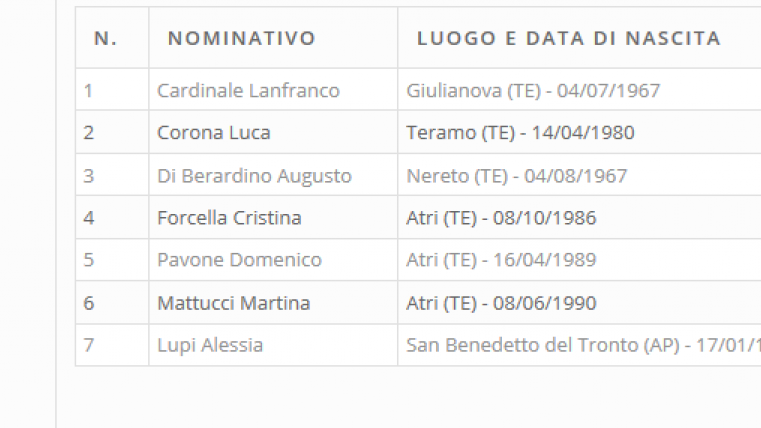Click the Atri (TE) - 08/06/1990 cell

pos(501,303)
